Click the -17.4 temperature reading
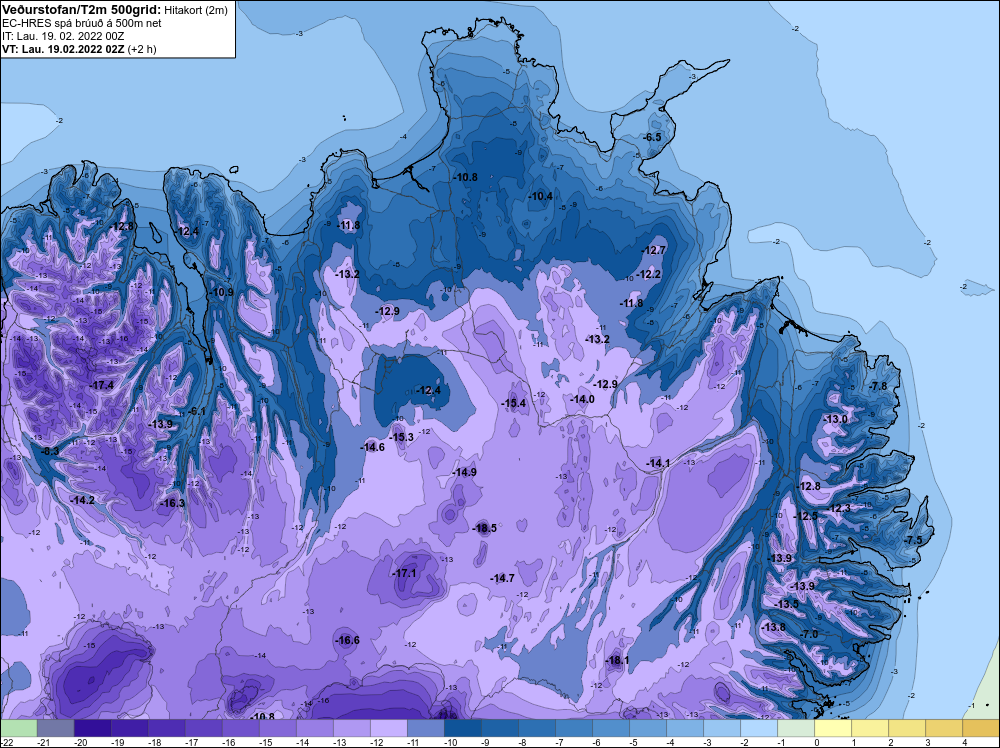The width and height of the screenshot is (1000, 748). [x=101, y=386]
